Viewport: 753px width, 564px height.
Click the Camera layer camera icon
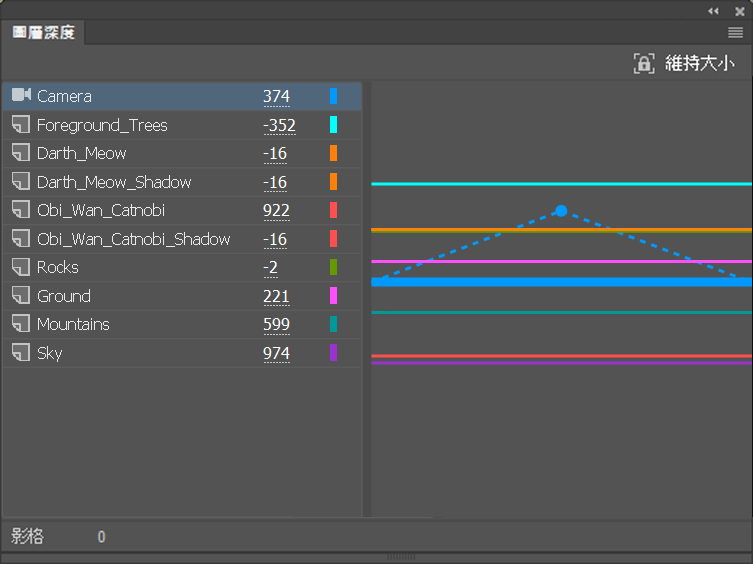pos(21,96)
